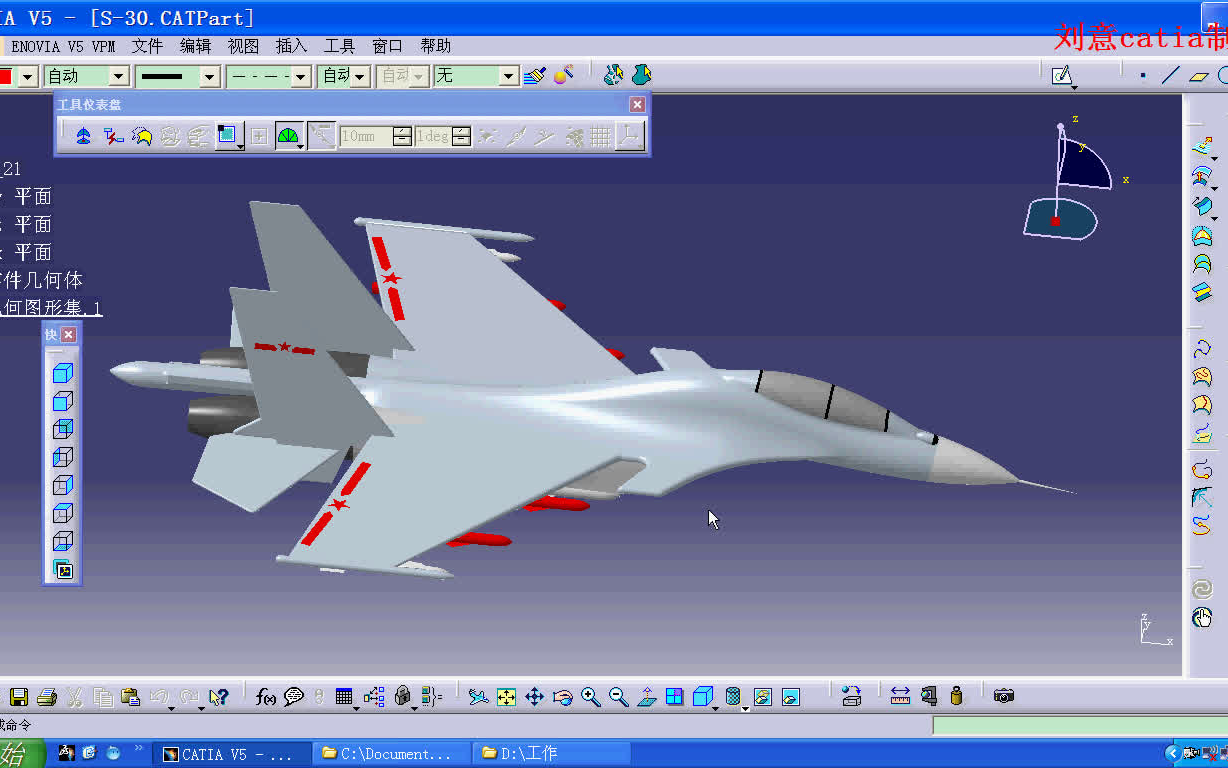Open the ENOVIA V5 VPM menu
Viewport: 1228px width, 768px height.
63,46
